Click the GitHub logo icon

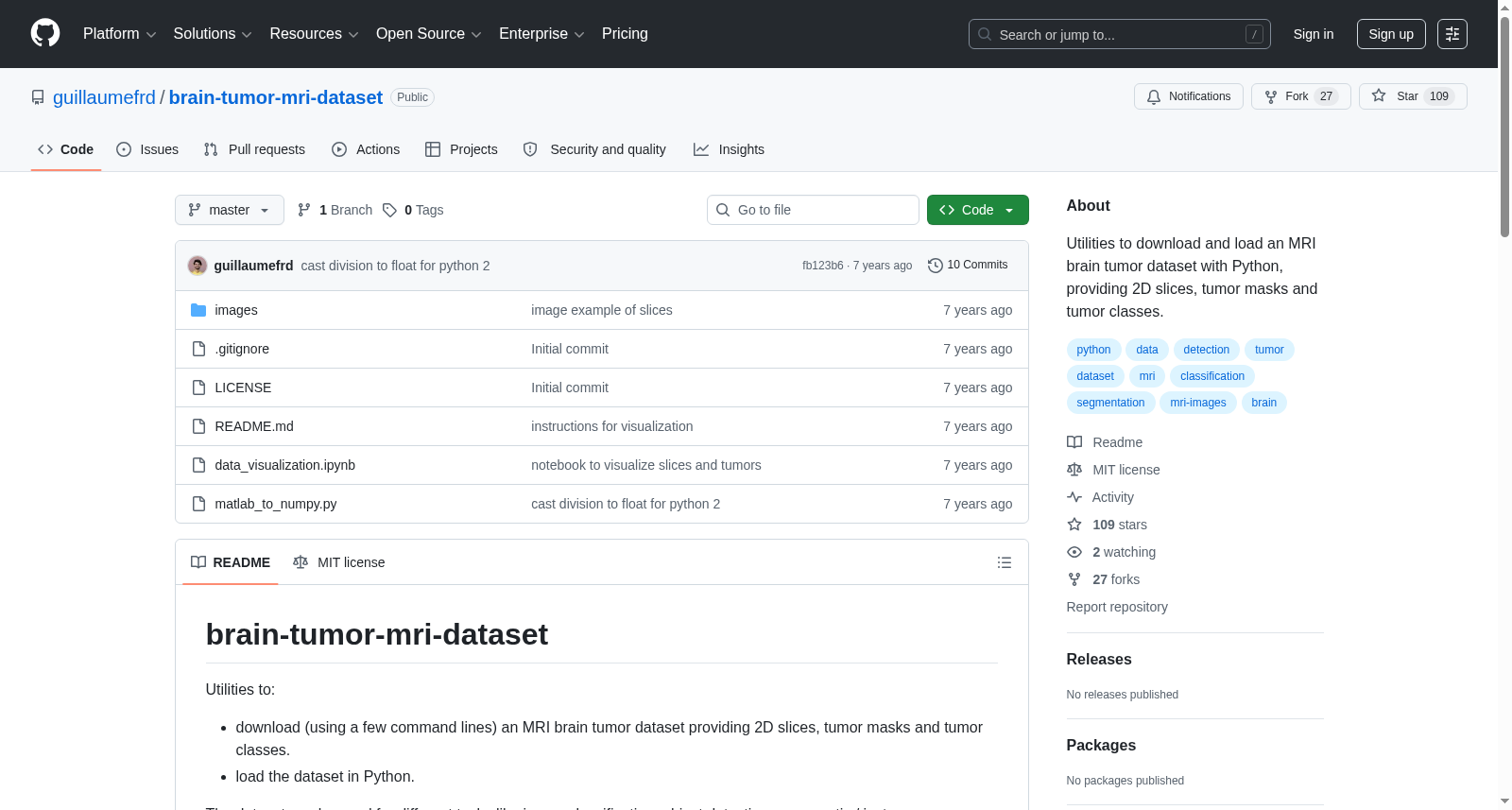45,33
